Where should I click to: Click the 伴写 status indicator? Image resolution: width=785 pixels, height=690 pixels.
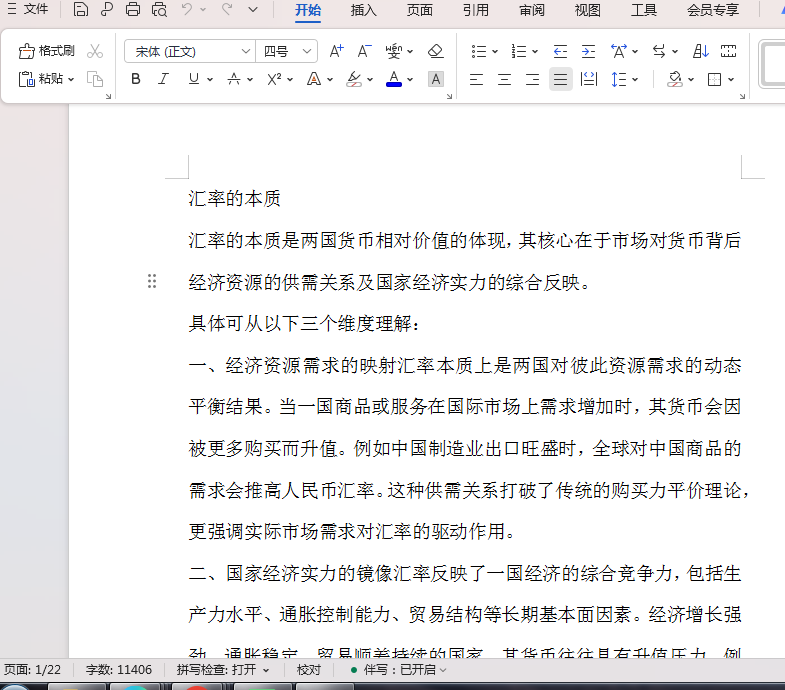(x=399, y=669)
